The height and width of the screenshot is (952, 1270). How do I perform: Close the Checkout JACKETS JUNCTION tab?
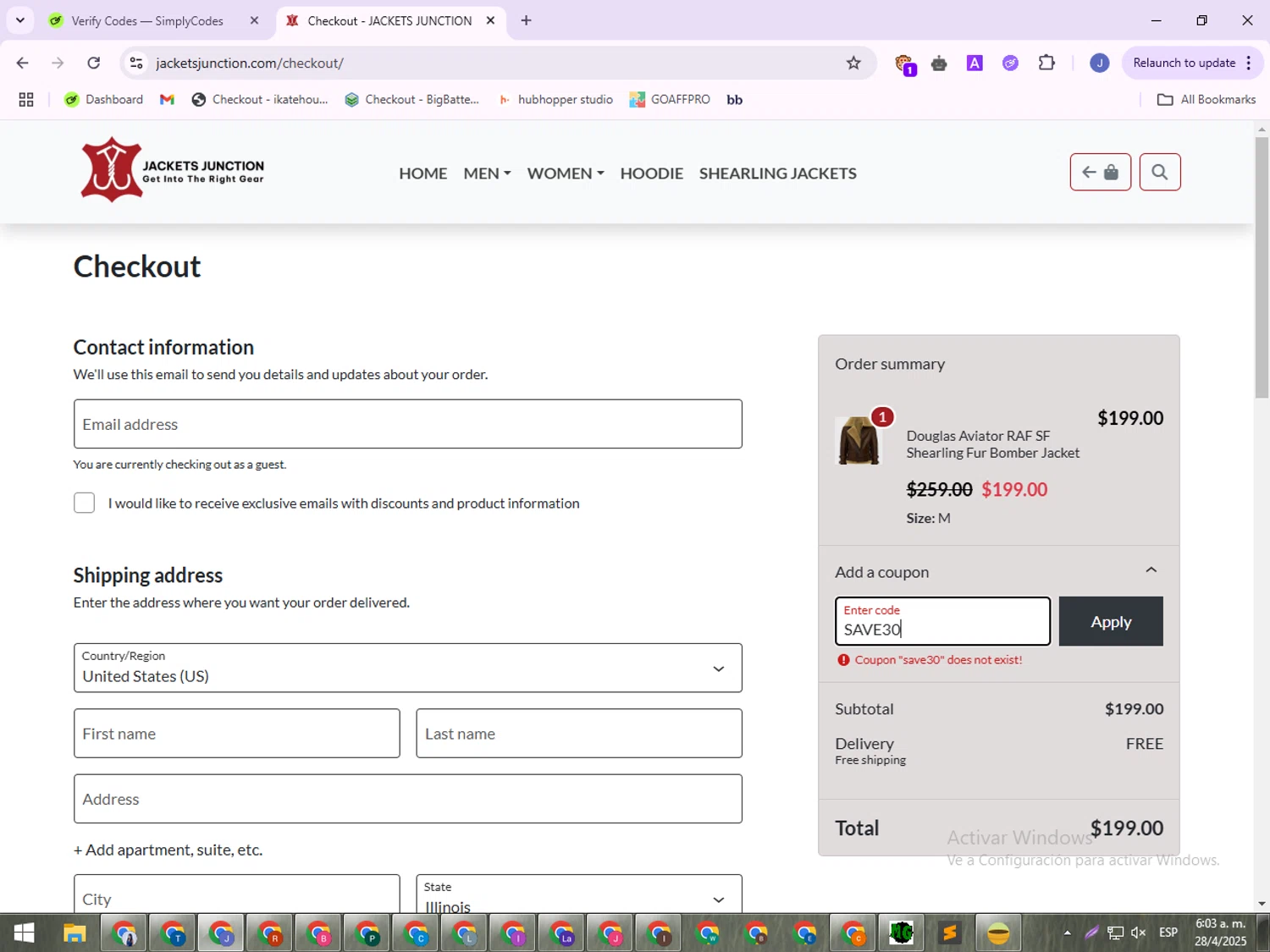490,20
